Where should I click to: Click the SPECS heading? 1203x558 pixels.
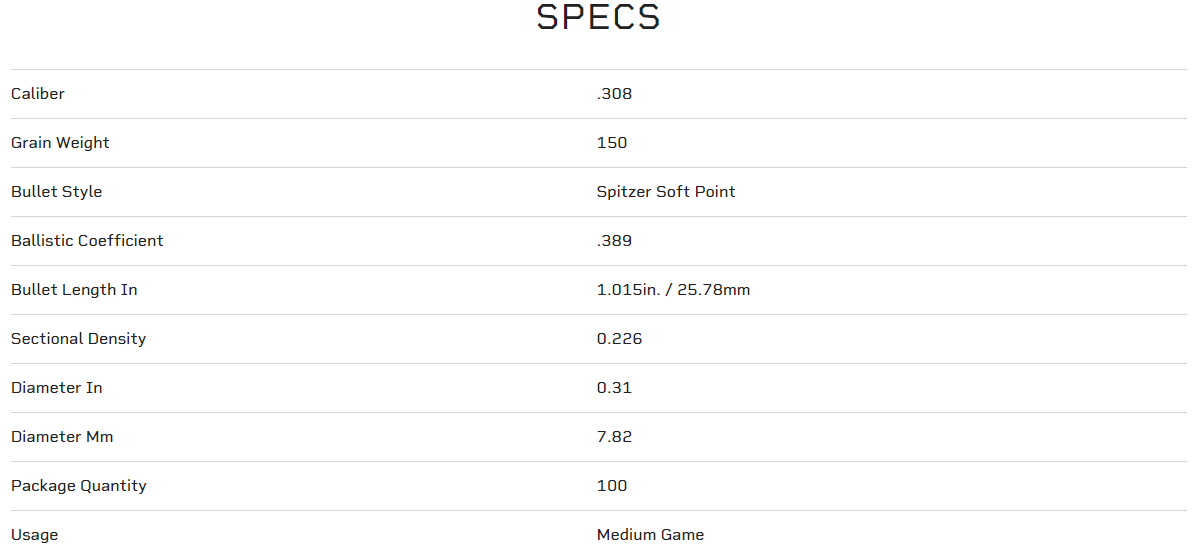pyautogui.click(x=598, y=18)
